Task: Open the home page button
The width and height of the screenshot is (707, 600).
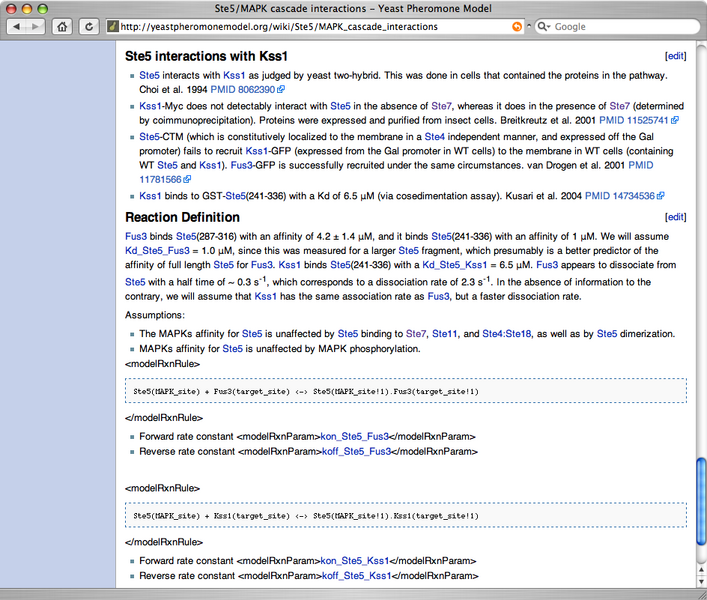Action: point(62,27)
